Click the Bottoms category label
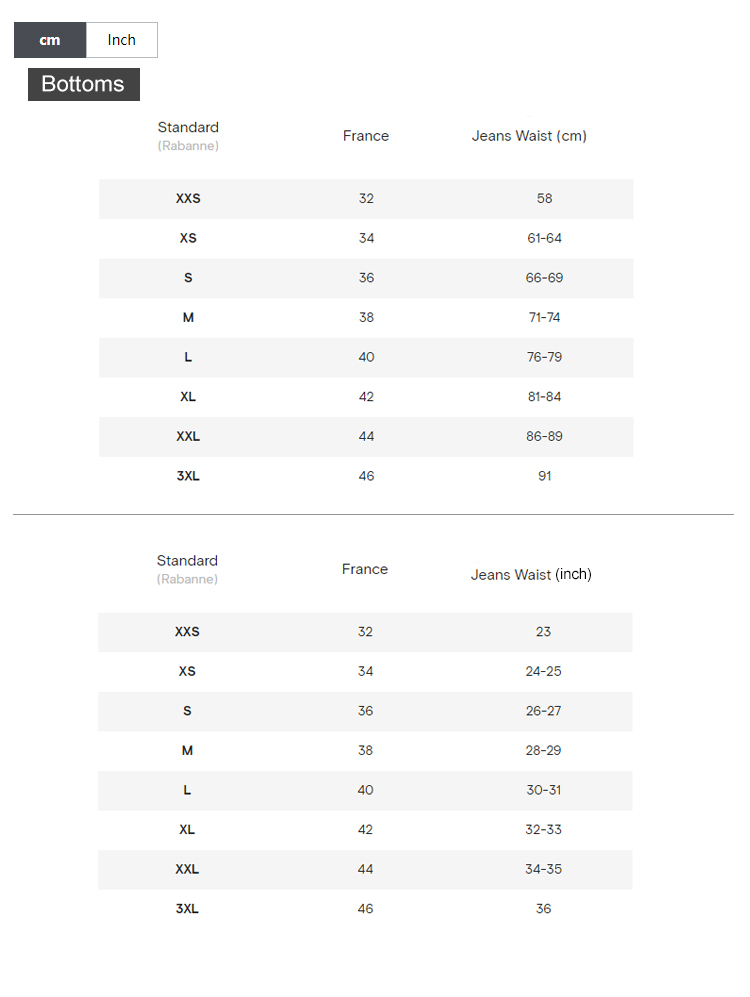The image size is (750, 997). [83, 84]
